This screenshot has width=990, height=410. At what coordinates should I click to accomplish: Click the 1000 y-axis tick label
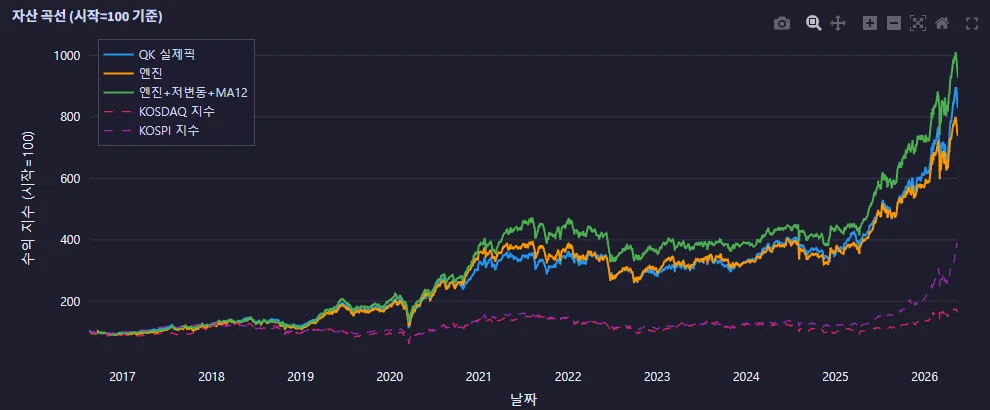point(69,56)
